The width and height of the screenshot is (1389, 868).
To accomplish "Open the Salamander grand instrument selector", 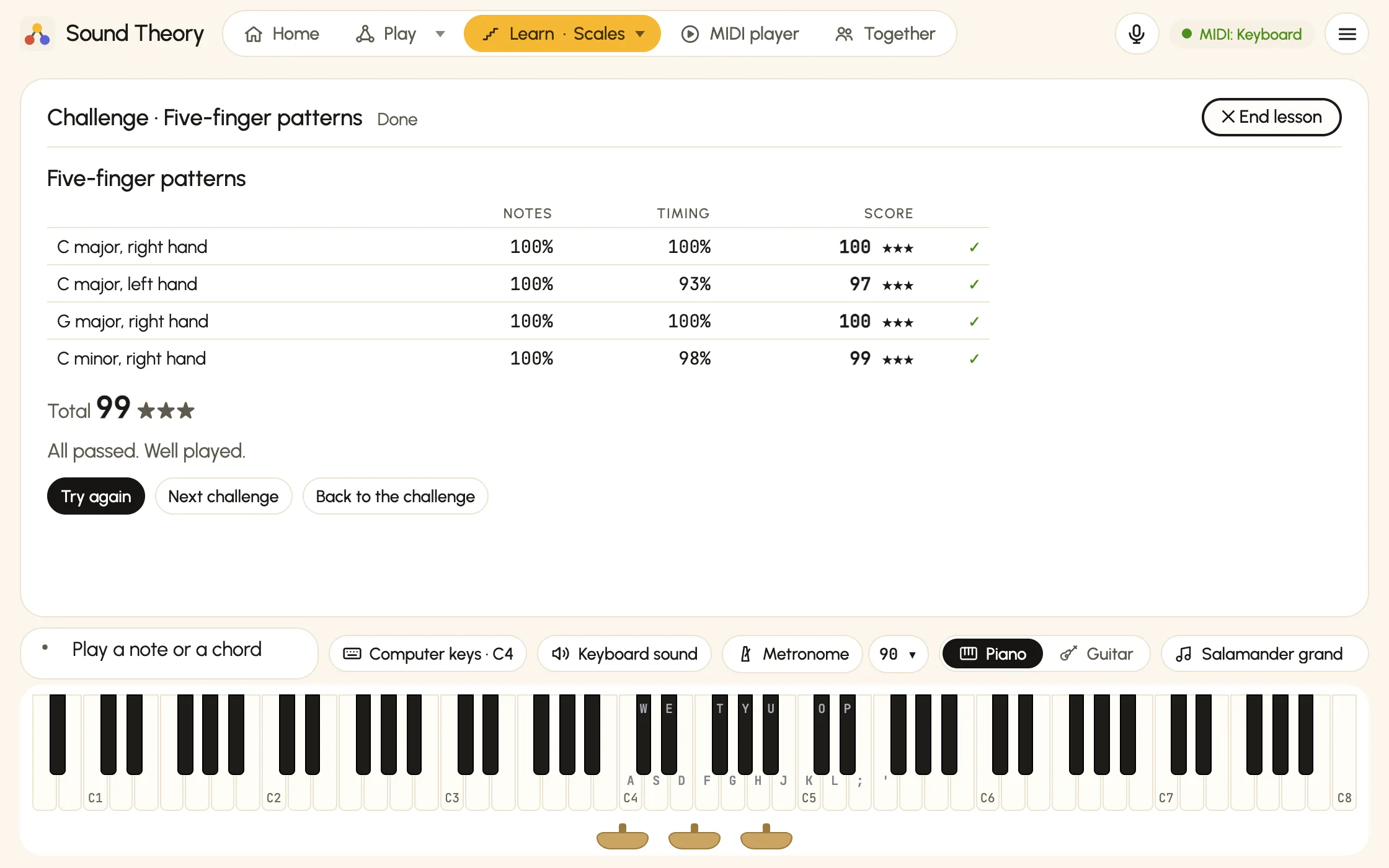I will [x=1264, y=653].
